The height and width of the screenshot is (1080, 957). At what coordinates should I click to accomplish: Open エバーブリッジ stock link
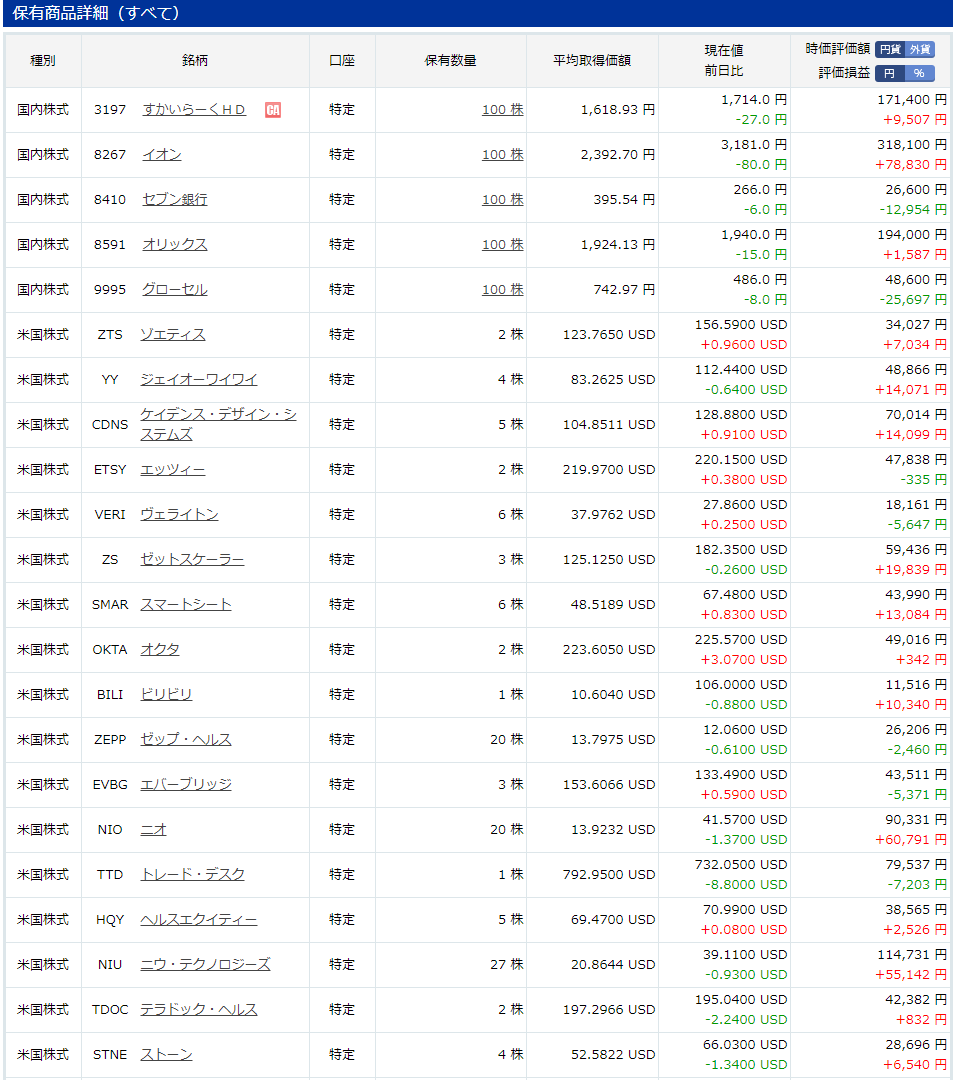(186, 785)
